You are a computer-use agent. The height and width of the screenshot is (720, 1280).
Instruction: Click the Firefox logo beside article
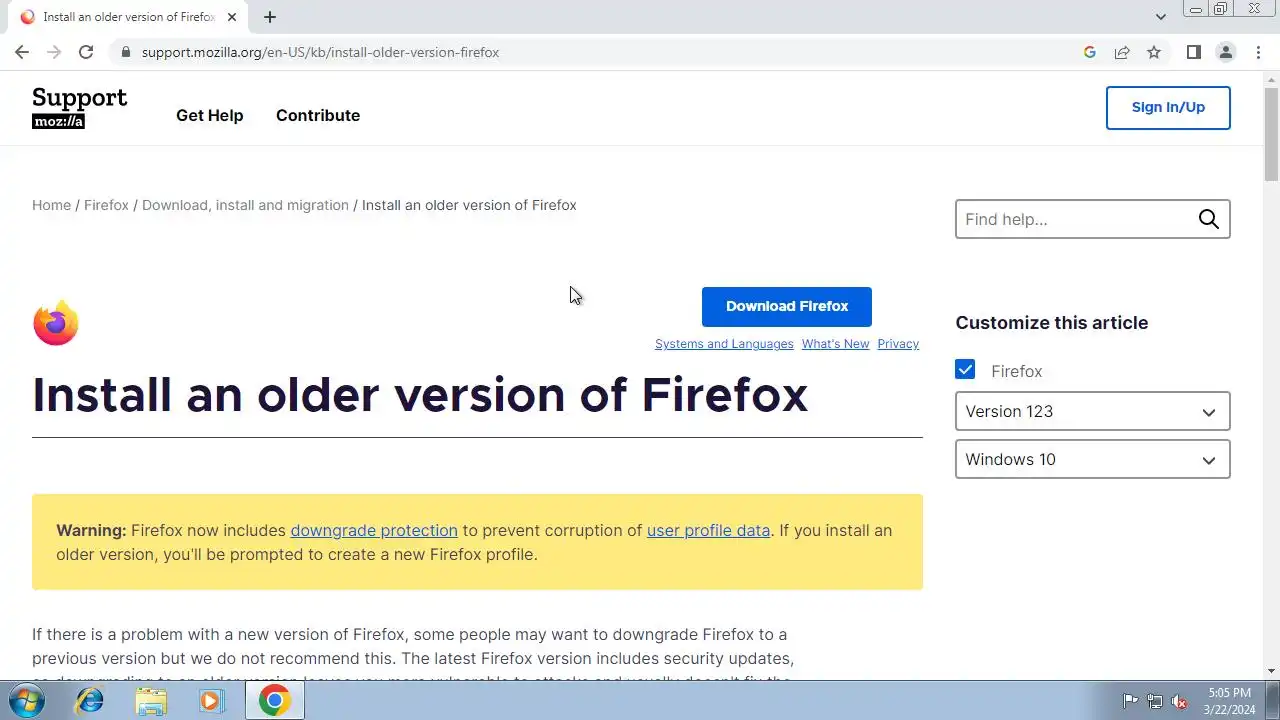point(56,322)
